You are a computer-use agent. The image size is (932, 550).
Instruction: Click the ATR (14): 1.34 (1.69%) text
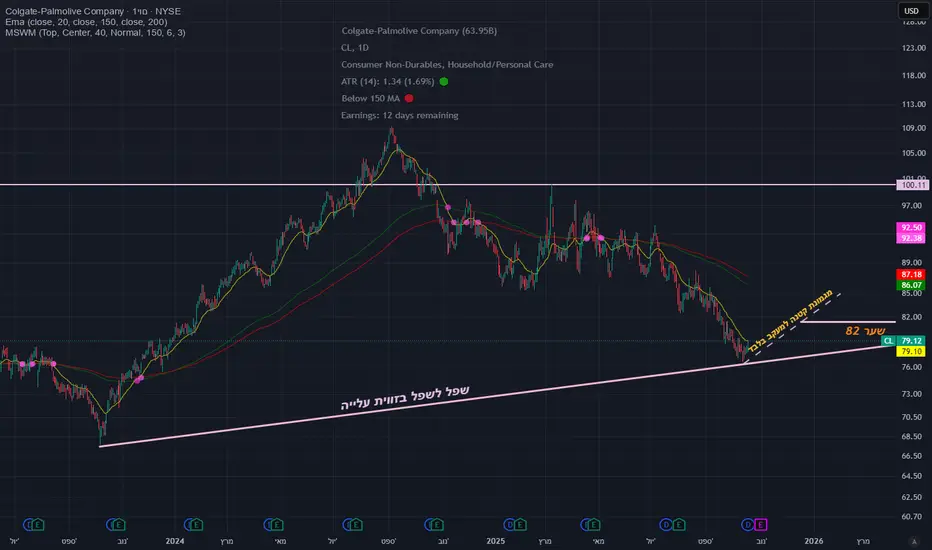388,81
